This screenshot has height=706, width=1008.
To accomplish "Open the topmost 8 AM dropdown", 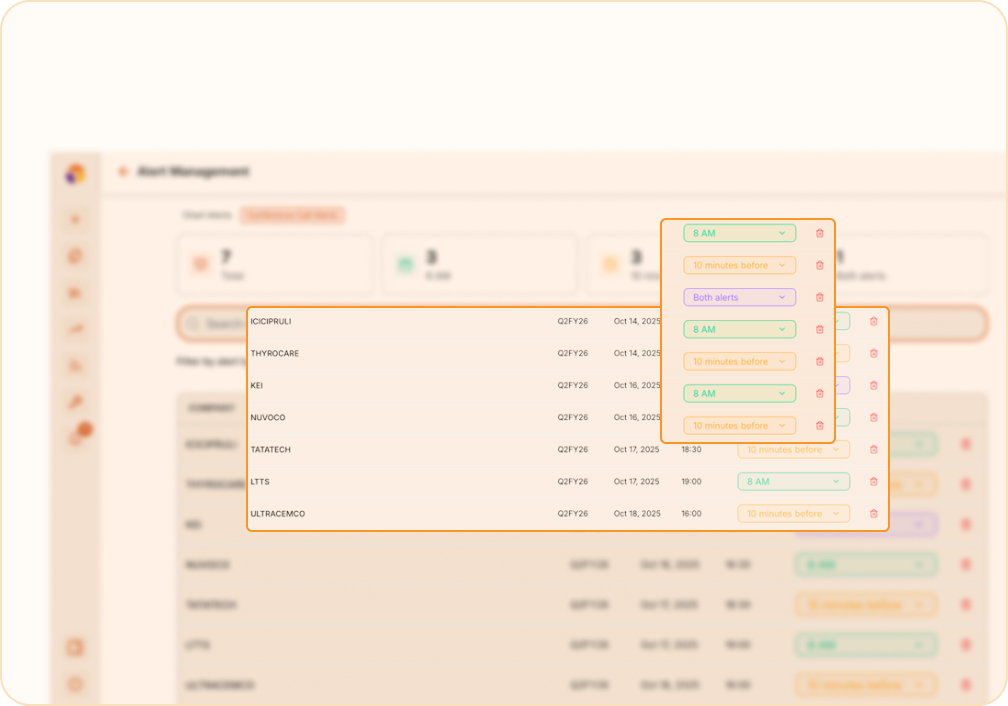I will 739,233.
